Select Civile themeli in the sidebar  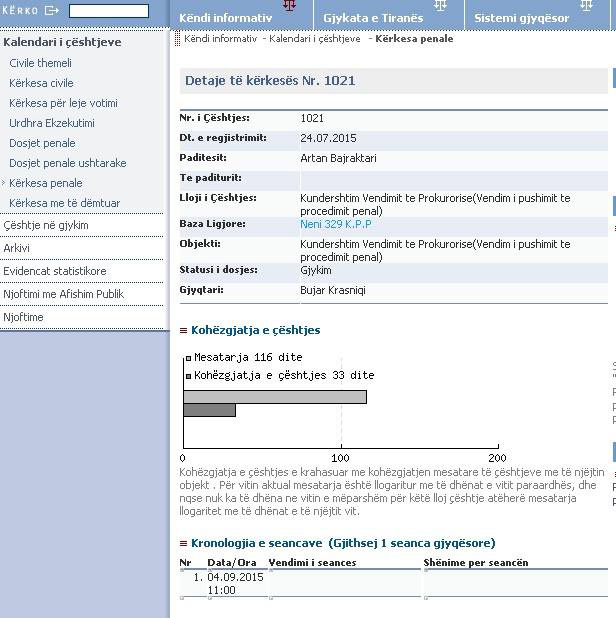(x=41, y=63)
